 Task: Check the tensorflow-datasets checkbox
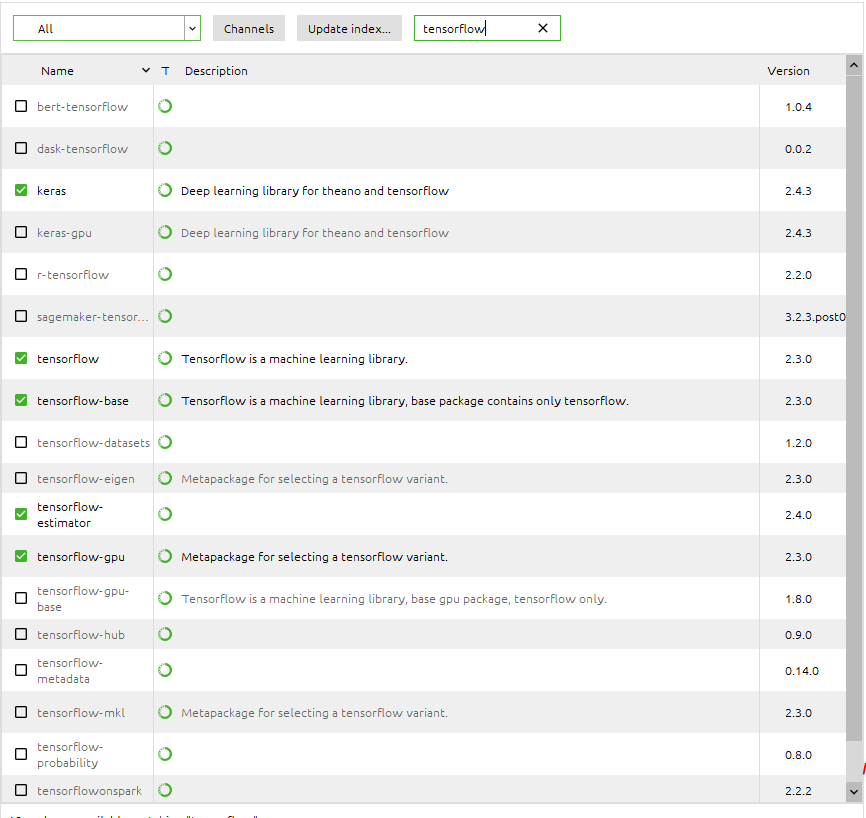(x=21, y=442)
